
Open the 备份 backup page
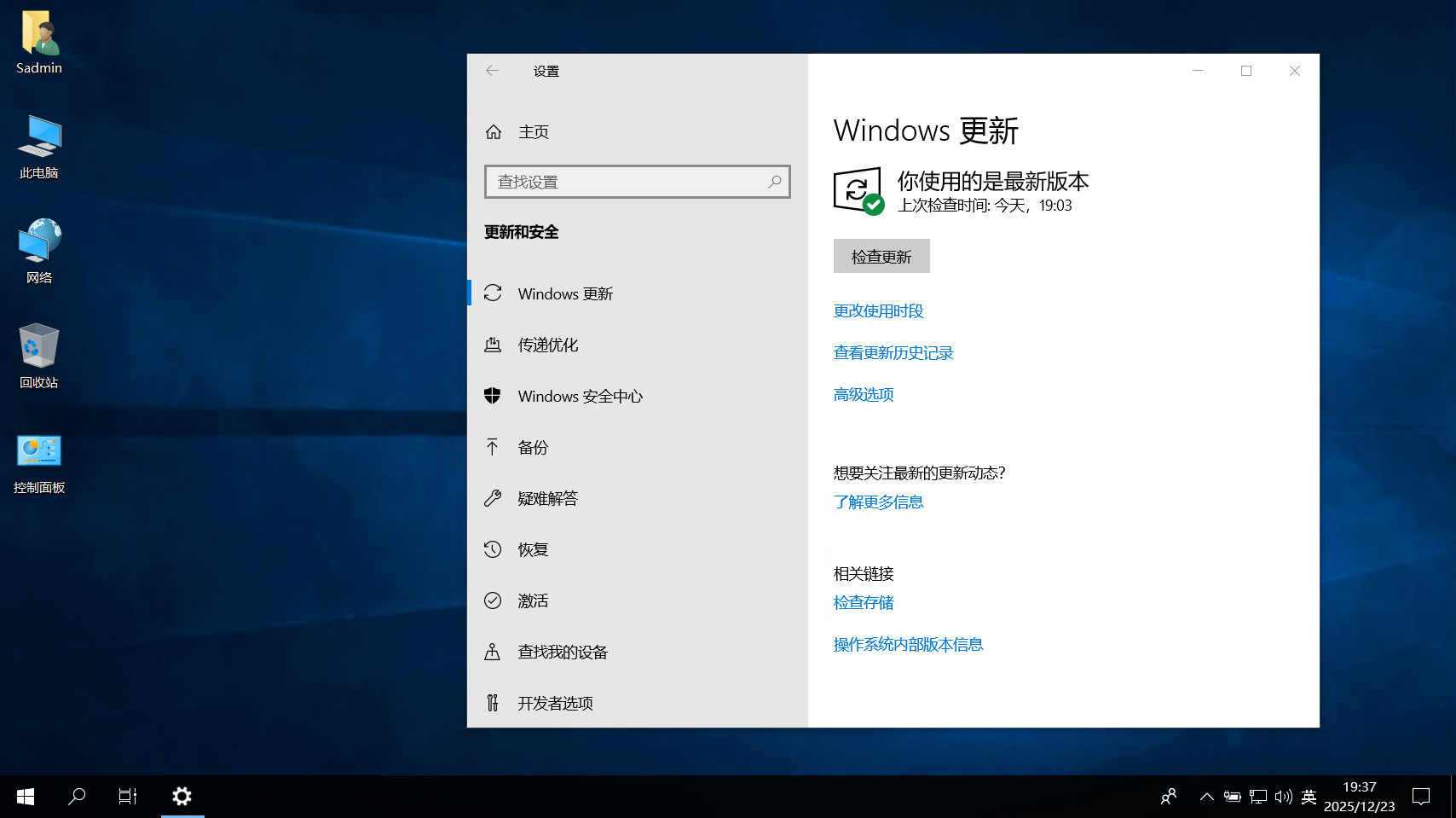(533, 447)
